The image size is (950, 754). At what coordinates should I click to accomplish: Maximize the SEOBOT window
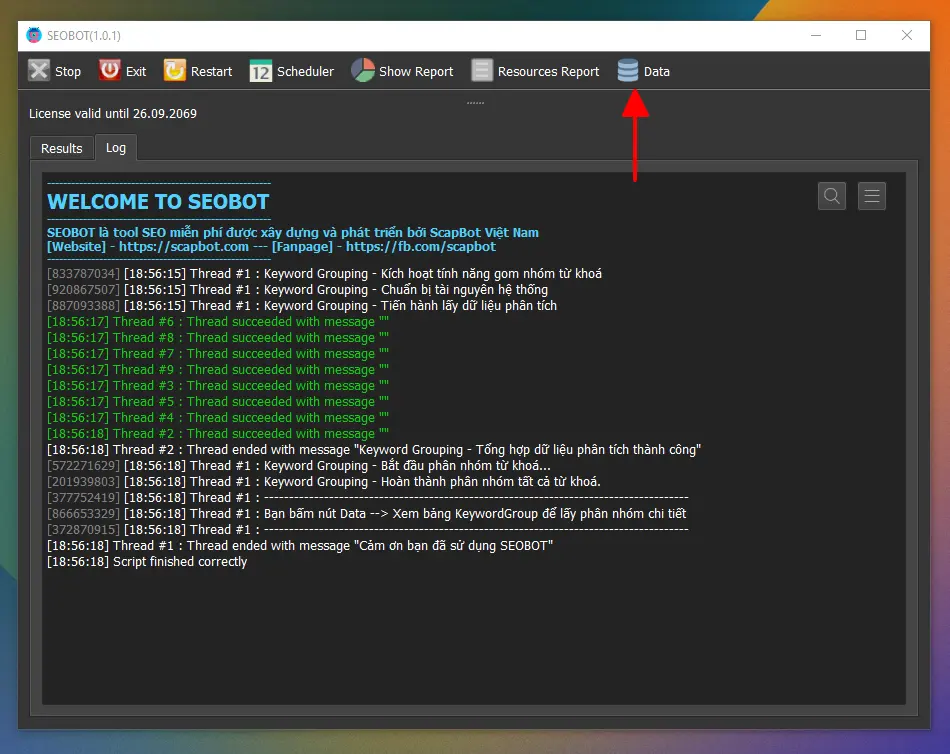point(861,35)
